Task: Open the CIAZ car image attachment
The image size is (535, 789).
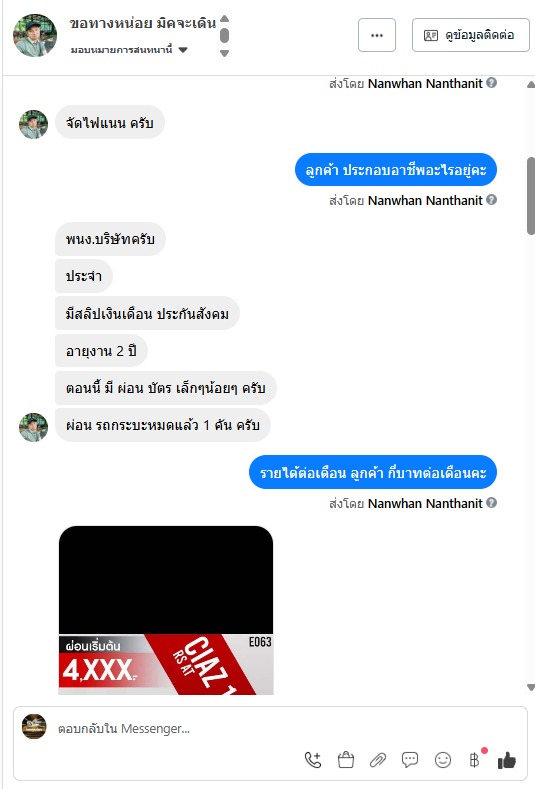Action: pyautogui.click(x=166, y=610)
